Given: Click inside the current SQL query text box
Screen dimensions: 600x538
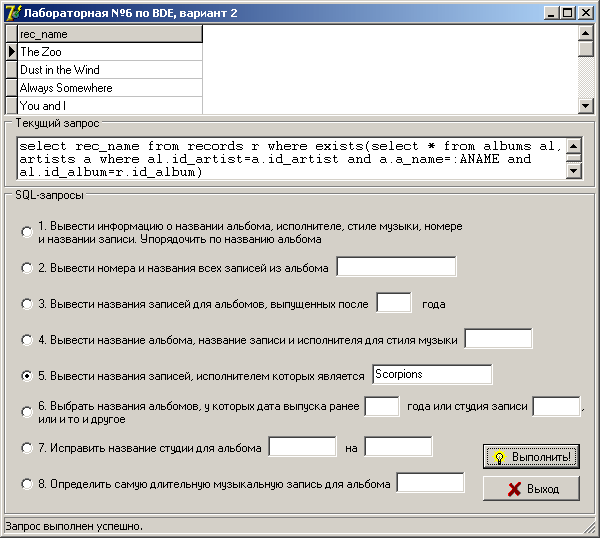Looking at the screenshot, I should (292, 158).
